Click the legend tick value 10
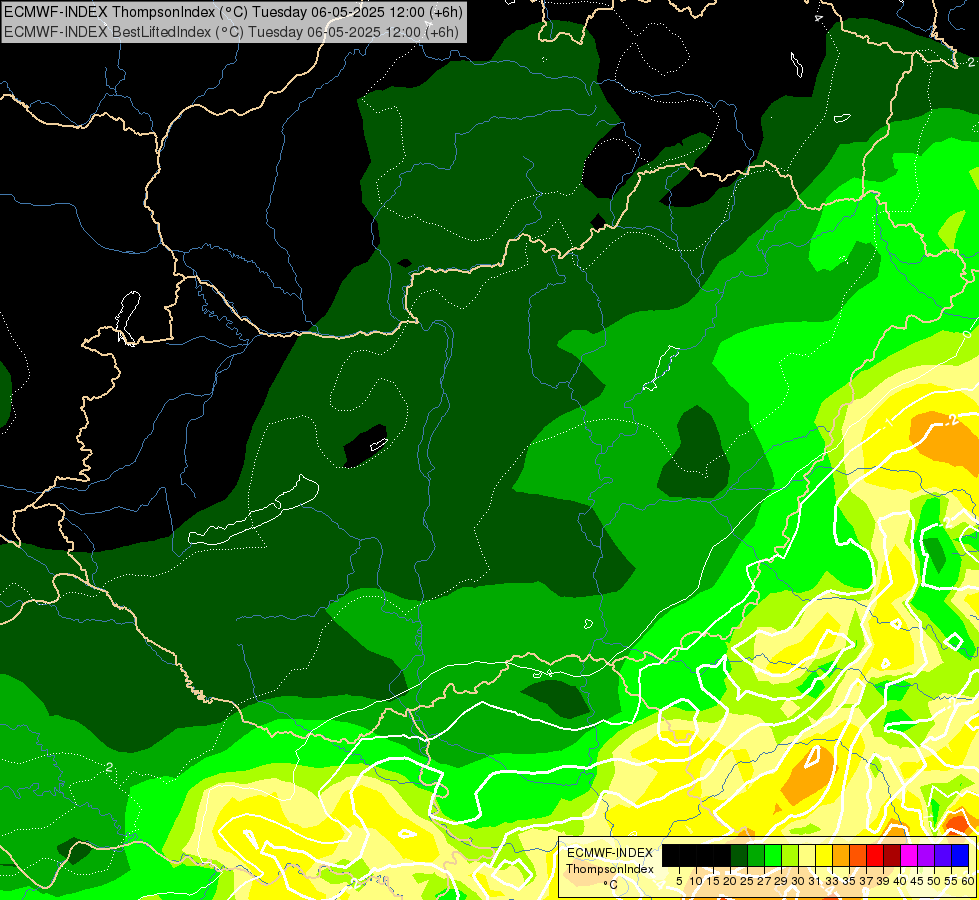 pyautogui.click(x=696, y=881)
